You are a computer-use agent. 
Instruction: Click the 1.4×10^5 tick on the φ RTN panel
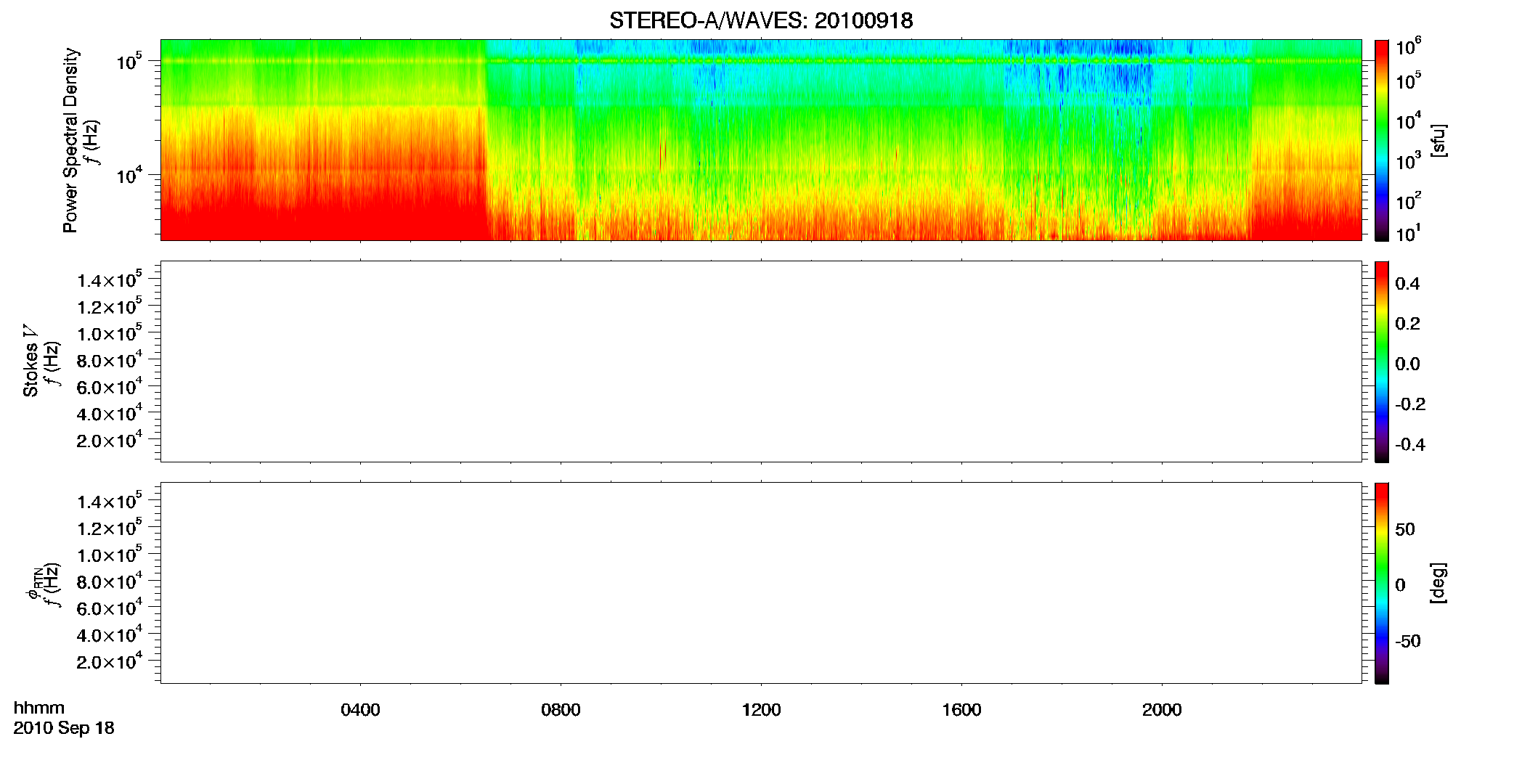click(x=110, y=500)
